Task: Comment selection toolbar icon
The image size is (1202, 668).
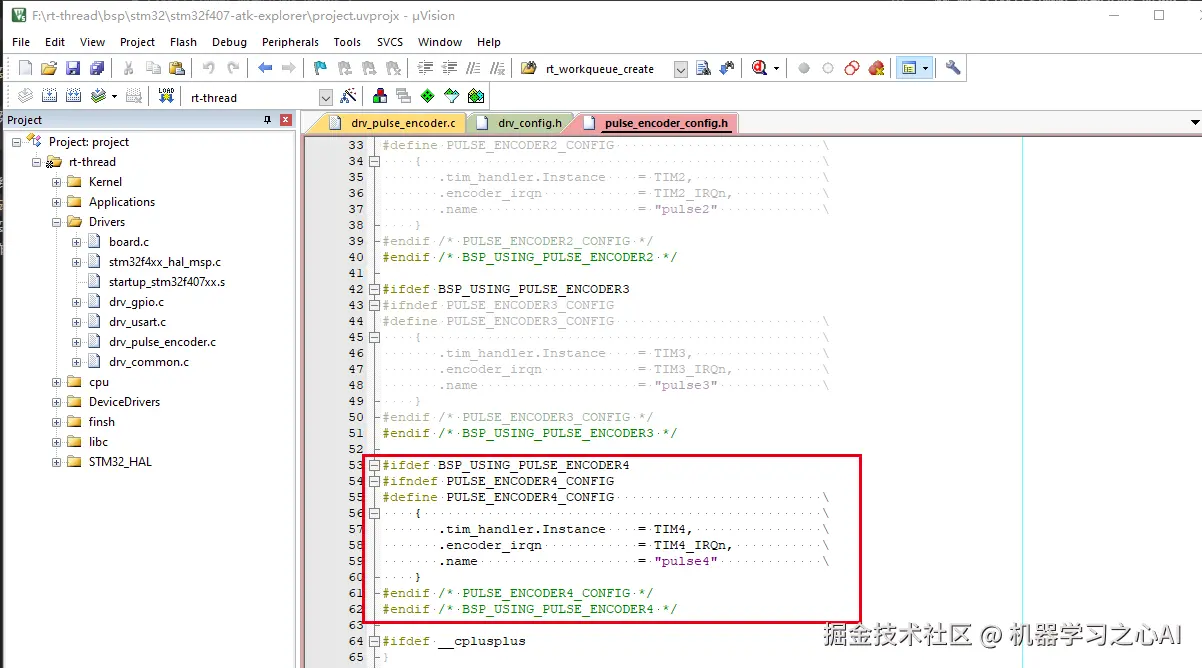Action: [473, 68]
